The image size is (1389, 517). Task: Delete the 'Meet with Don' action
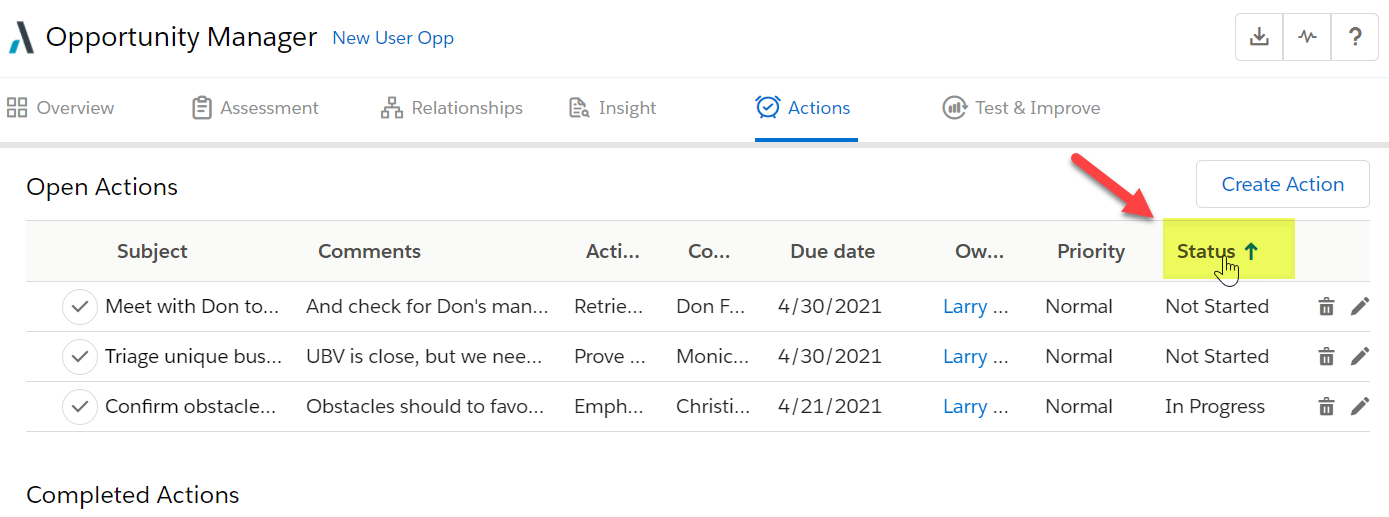tap(1326, 307)
